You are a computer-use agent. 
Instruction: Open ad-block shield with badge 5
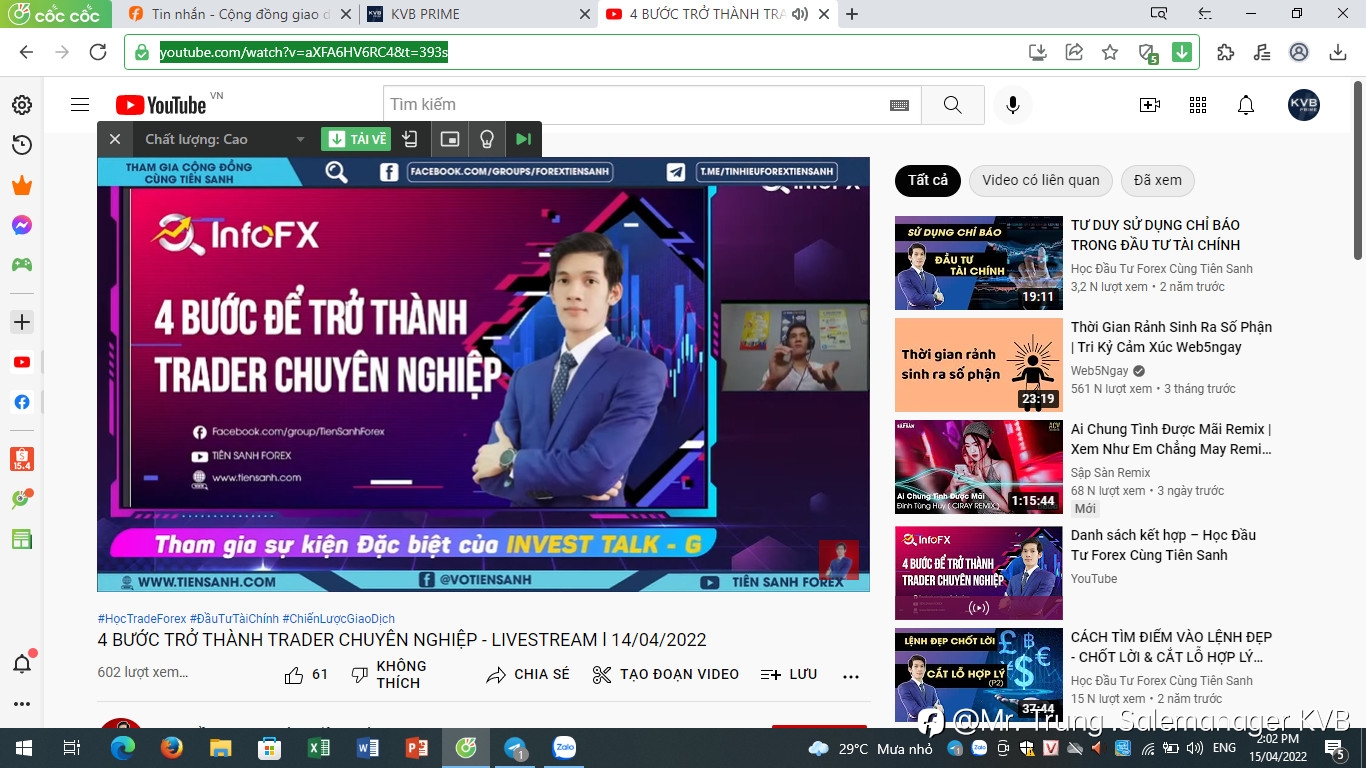(x=1148, y=53)
